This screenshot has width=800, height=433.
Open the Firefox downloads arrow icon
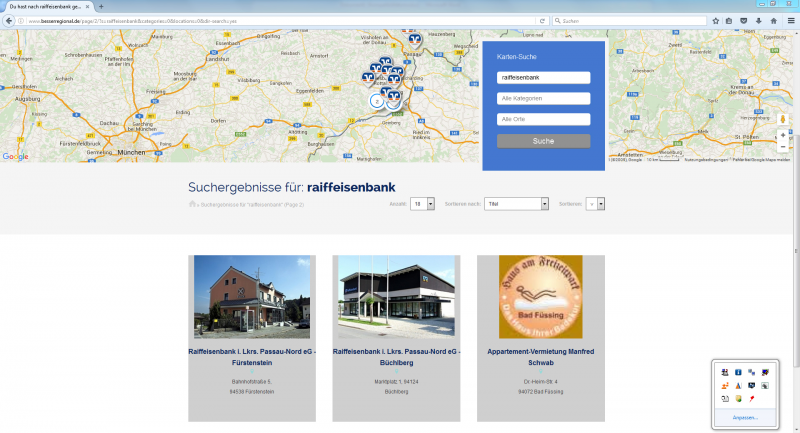[x=758, y=20]
